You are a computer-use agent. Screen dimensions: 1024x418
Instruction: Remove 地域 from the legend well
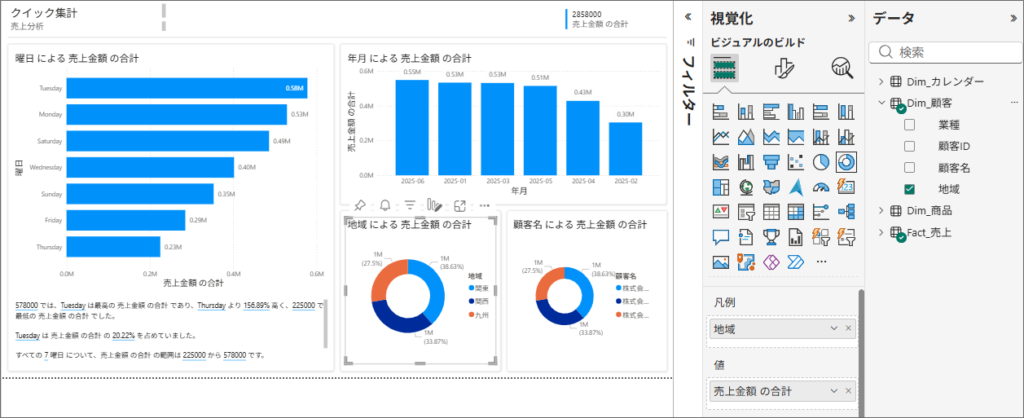[848, 328]
